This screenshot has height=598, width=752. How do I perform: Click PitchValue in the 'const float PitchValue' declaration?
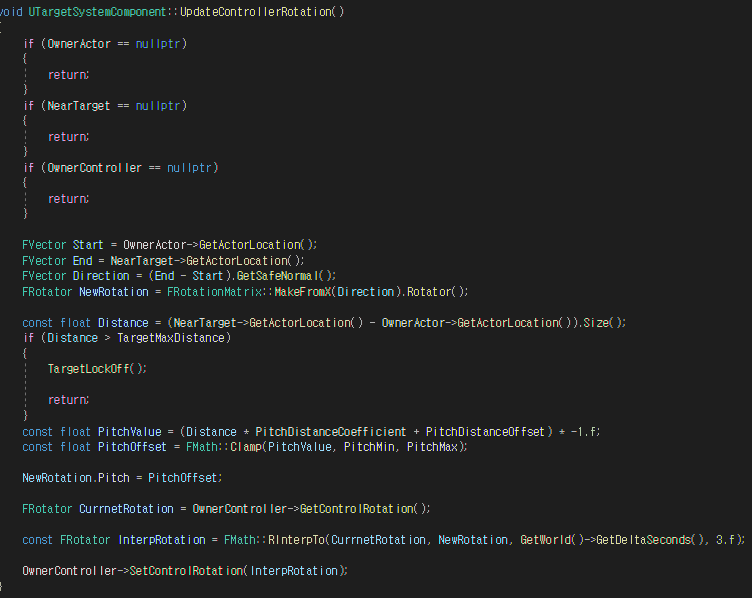129,432
